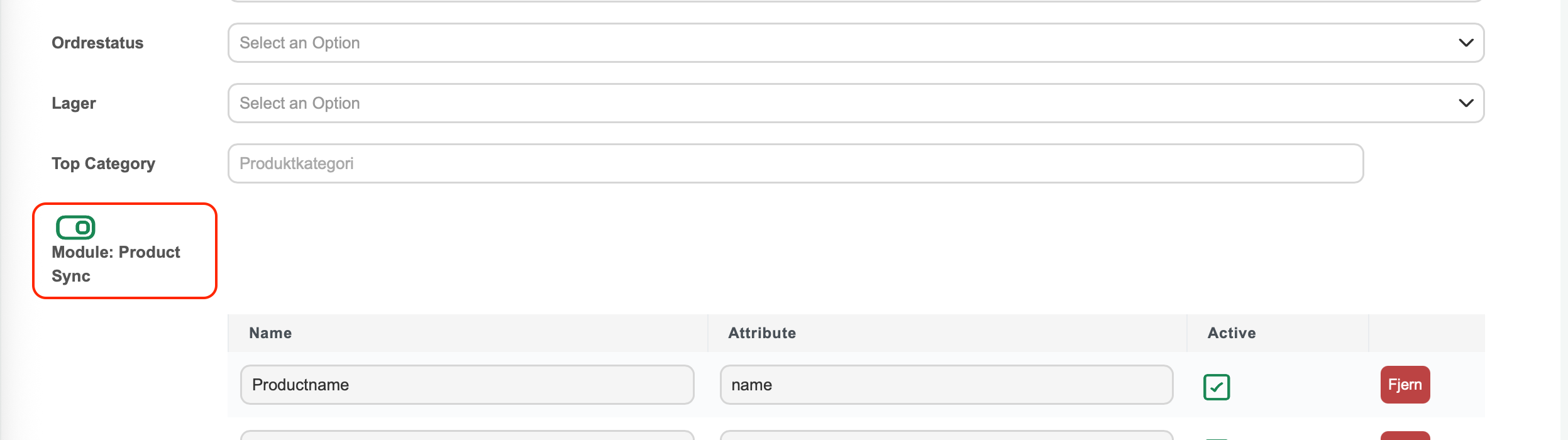The height and width of the screenshot is (440, 1568).
Task: Click the Attribute column header
Action: click(762, 333)
